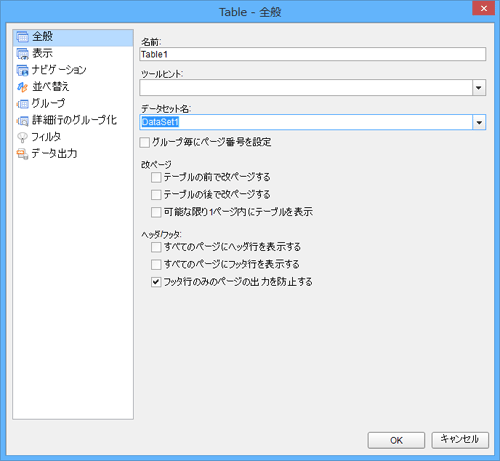Click the キャンセル cancel button
500x461 pixels.
point(460,440)
